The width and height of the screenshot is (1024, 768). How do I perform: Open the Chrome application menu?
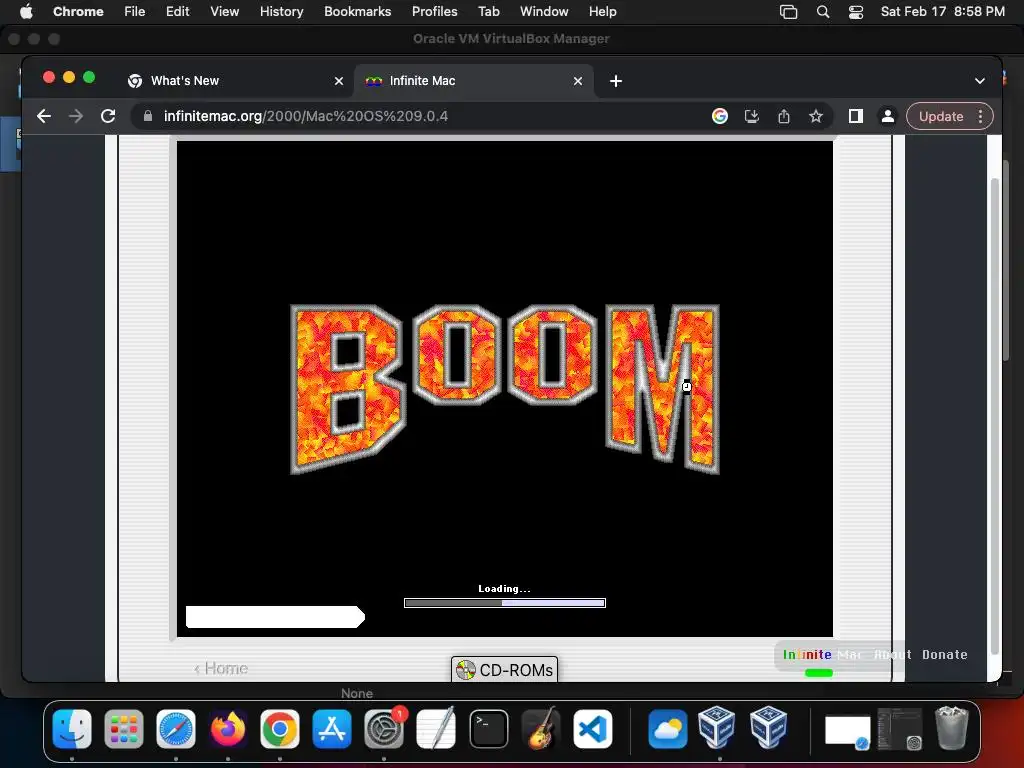(78, 11)
